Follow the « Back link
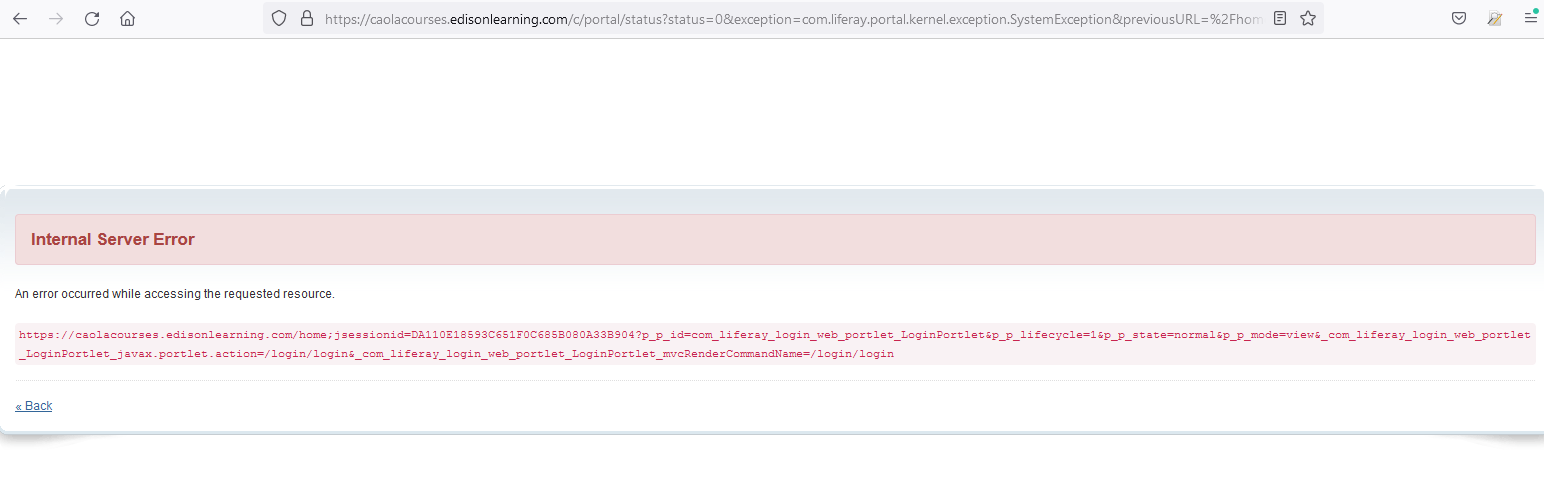 click(34, 406)
